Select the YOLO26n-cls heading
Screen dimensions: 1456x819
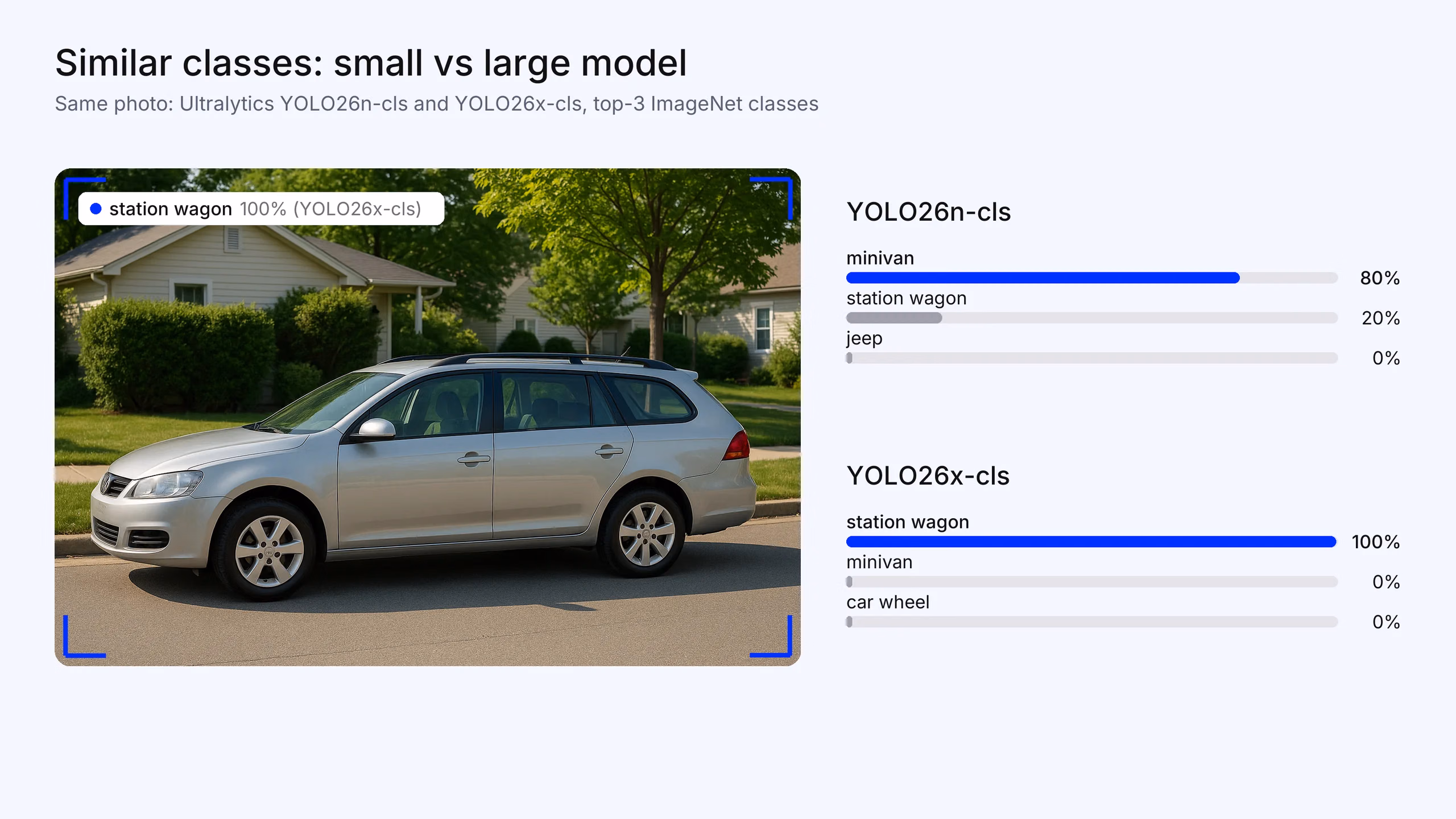tap(928, 212)
